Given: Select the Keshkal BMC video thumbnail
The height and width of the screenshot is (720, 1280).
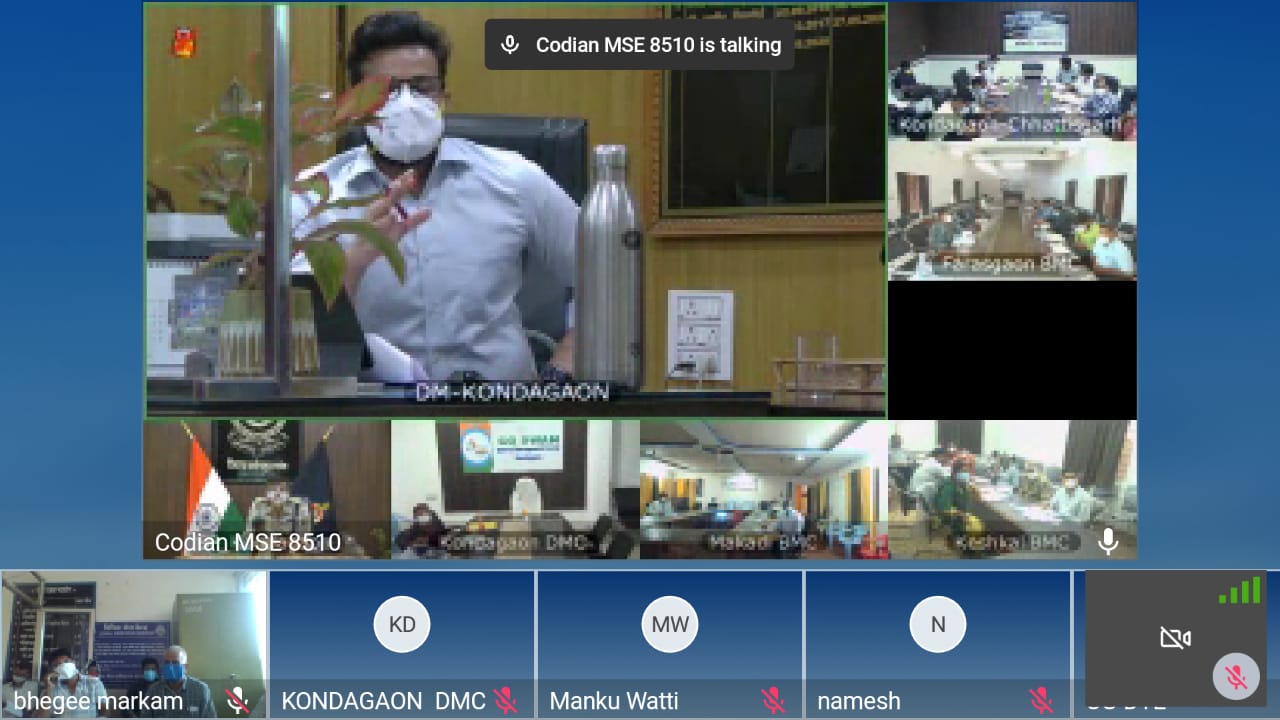Looking at the screenshot, I should [x=1012, y=489].
